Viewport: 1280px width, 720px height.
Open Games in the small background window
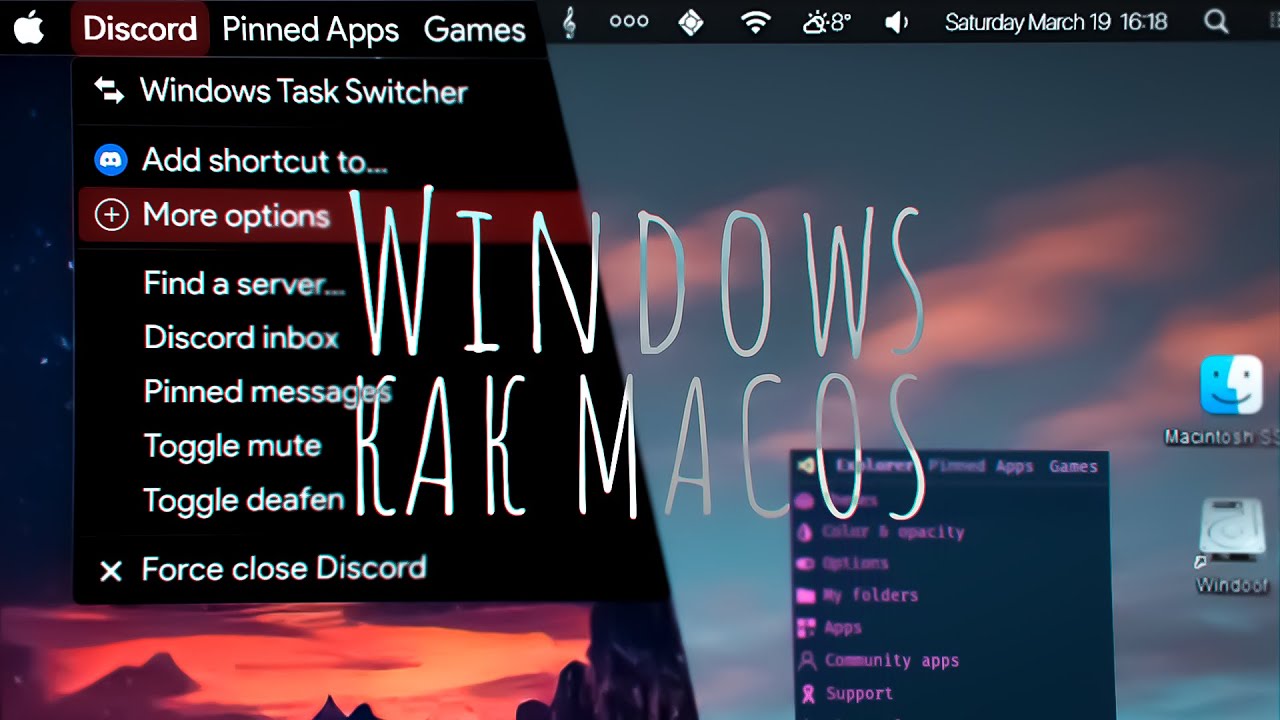pos(1073,466)
